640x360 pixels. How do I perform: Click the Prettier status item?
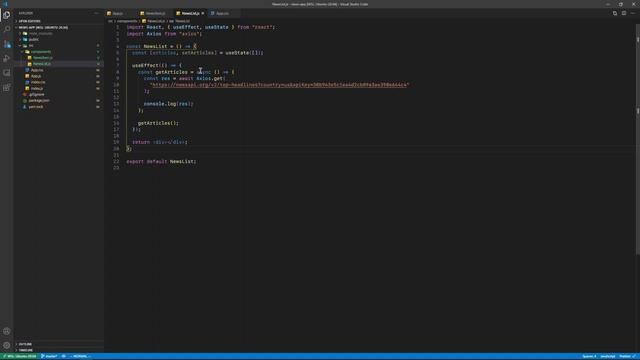click(627, 356)
